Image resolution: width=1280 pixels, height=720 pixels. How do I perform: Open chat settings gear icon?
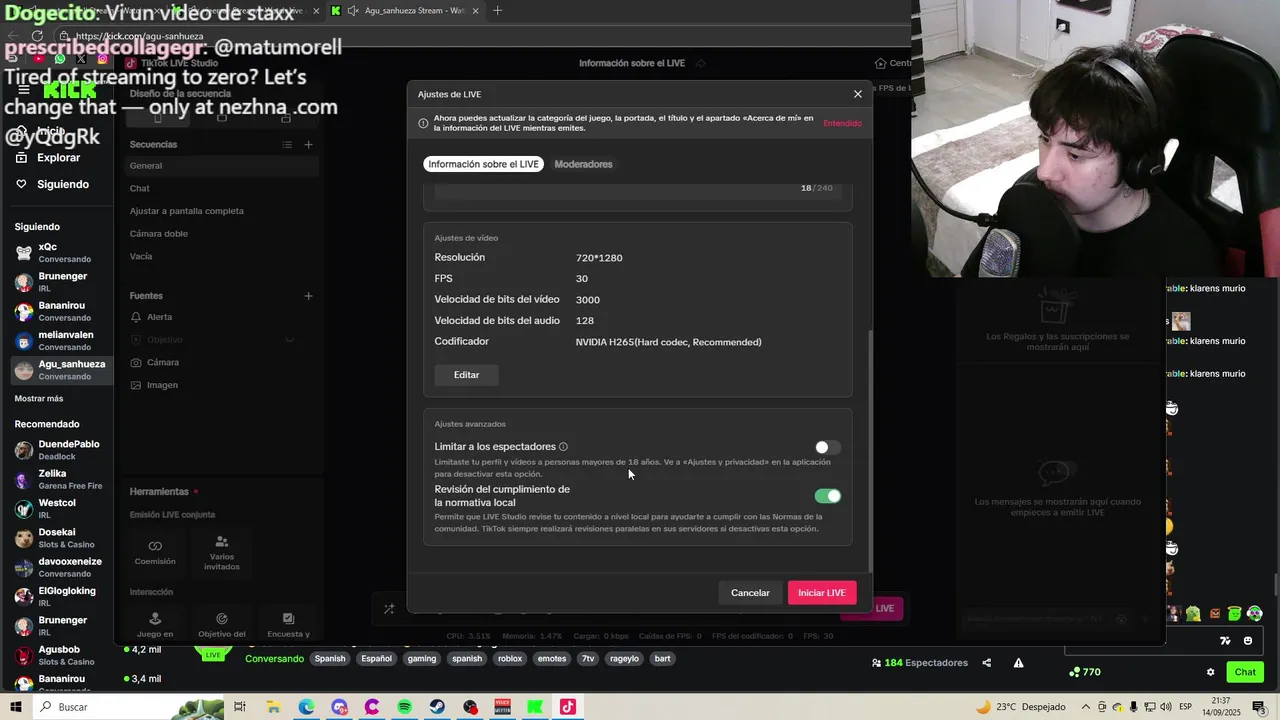tap(1210, 672)
